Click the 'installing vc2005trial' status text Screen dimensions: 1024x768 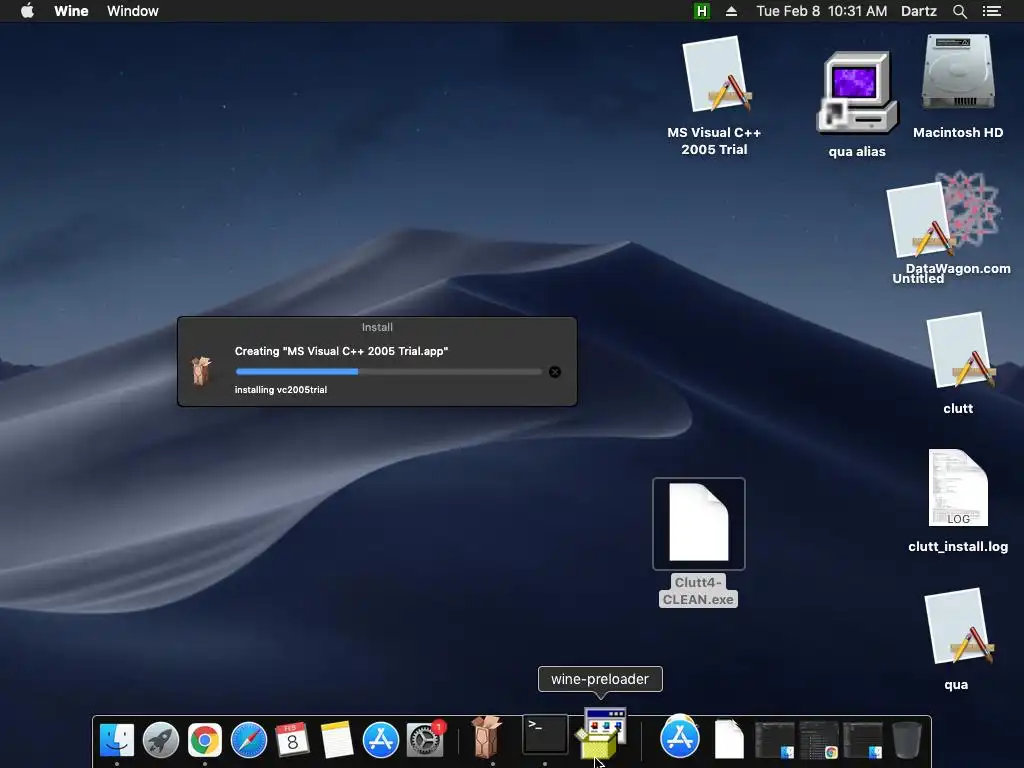[281, 390]
